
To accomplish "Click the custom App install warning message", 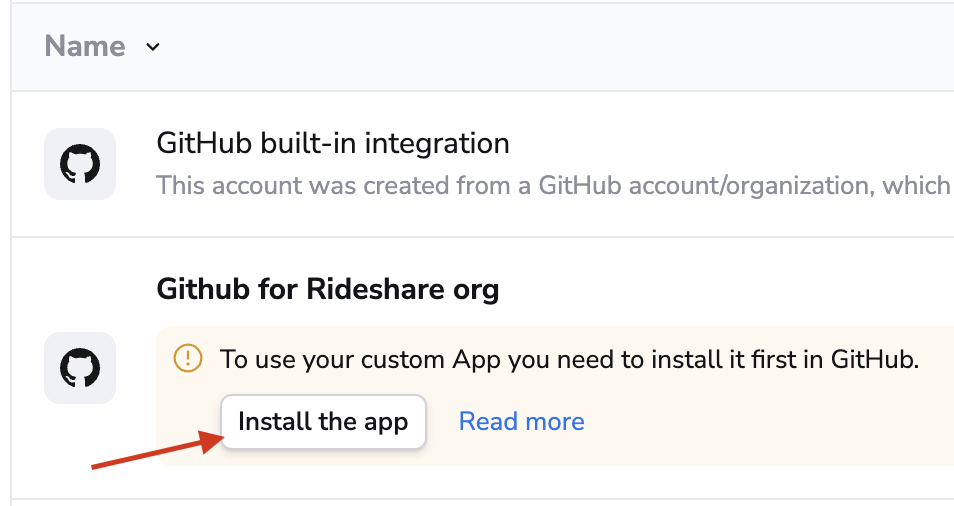I will coord(569,359).
